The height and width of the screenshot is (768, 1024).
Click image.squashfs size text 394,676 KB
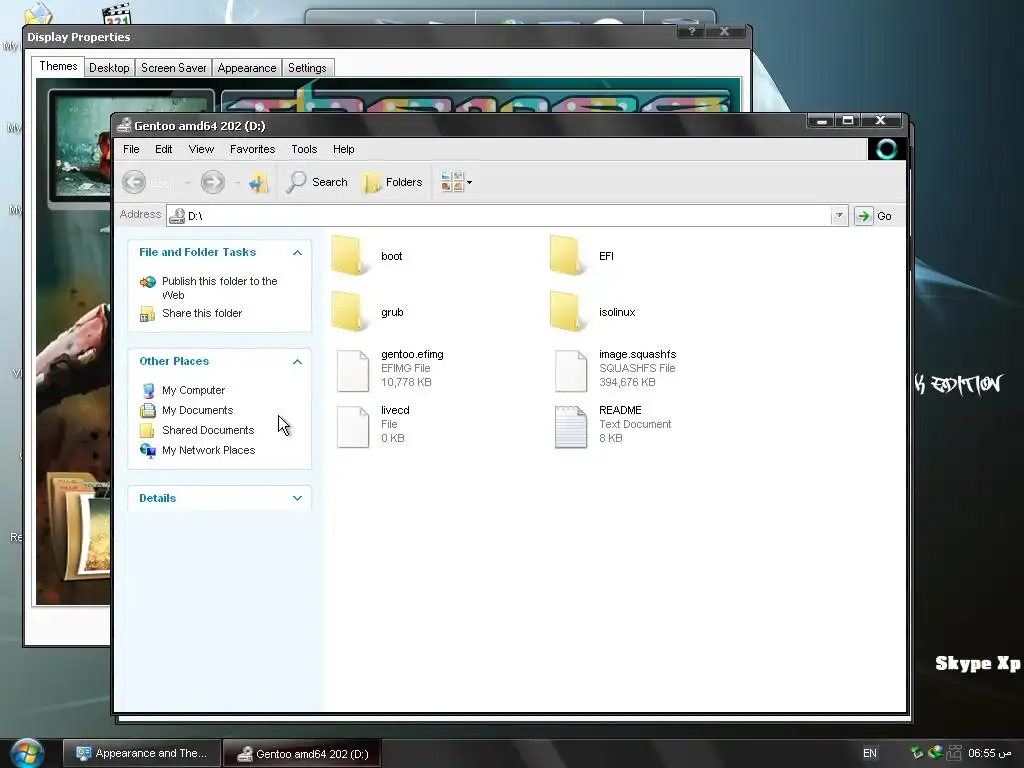pyautogui.click(x=627, y=382)
